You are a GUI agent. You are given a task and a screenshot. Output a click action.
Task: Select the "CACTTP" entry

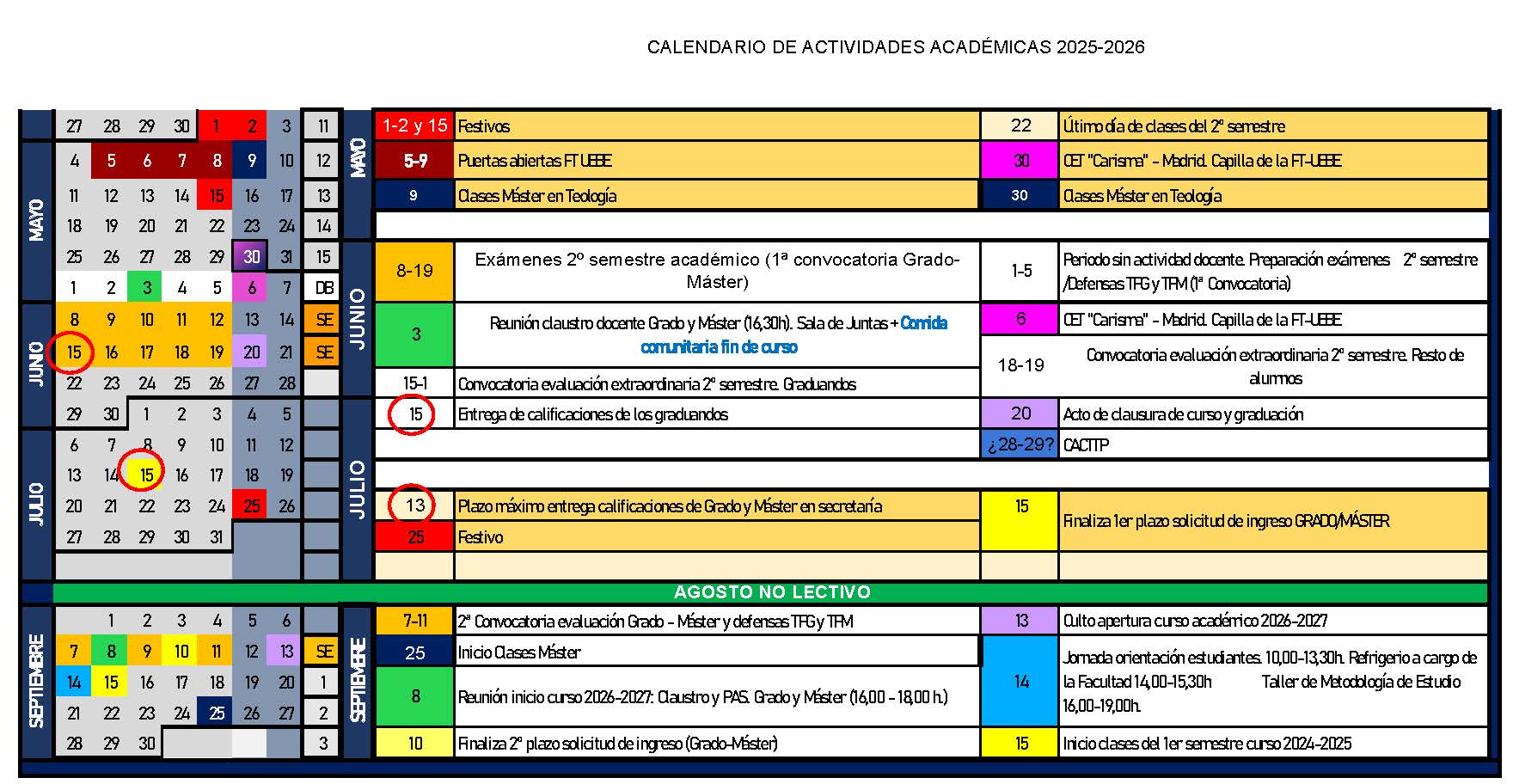tap(1086, 445)
